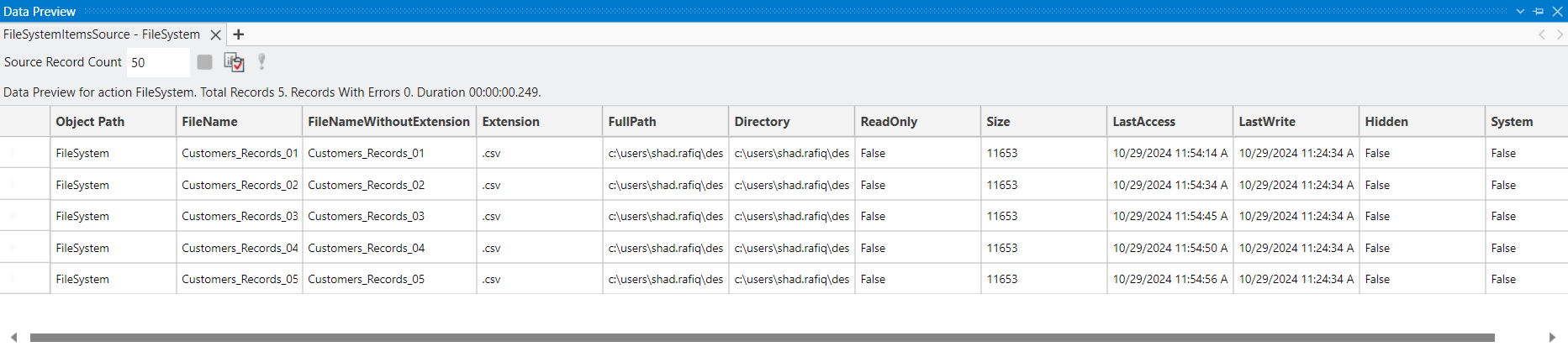Click the clipboard checkmark icon in toolbar
Image resolution: width=1568 pixels, height=352 pixels.
pyautogui.click(x=234, y=62)
